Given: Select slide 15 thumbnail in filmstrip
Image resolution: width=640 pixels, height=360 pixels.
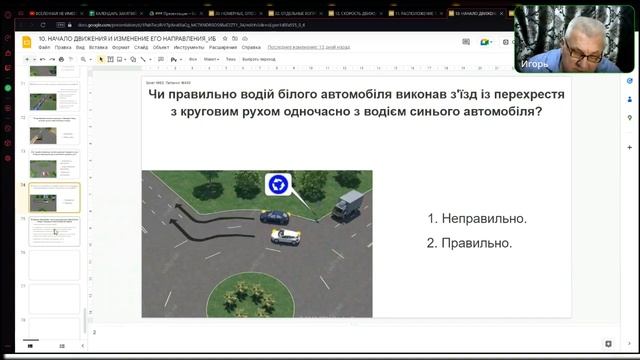Looking at the screenshot, I should coord(54,231).
